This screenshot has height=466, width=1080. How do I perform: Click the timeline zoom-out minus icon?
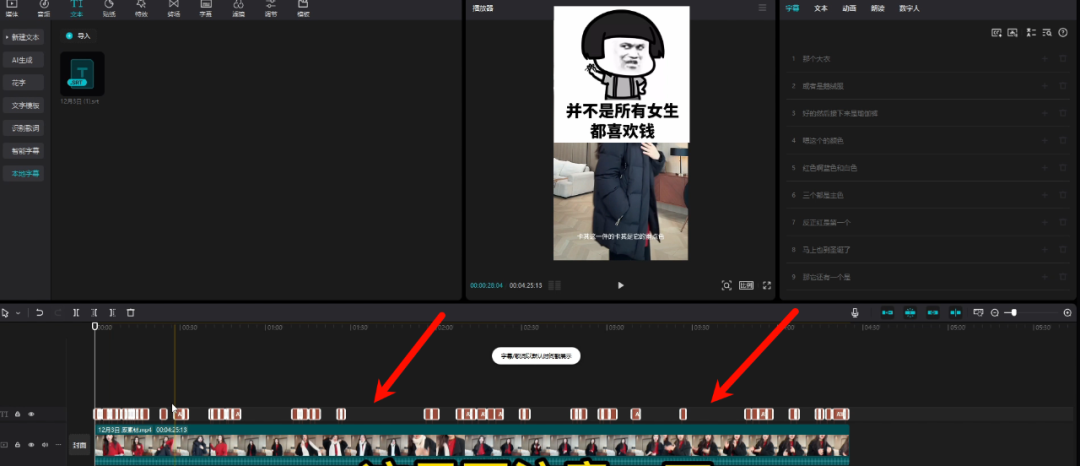tap(995, 313)
